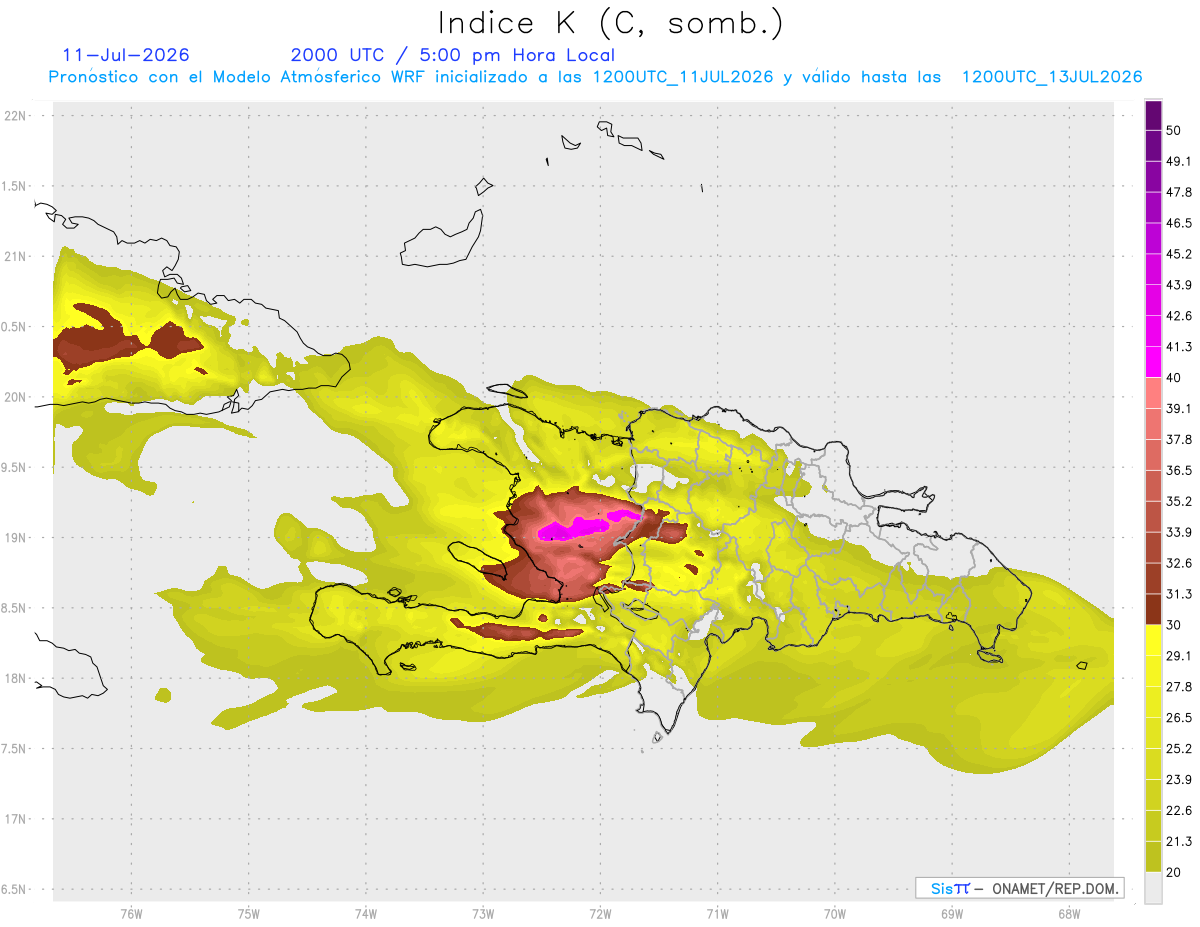Click the "68W" longitude label
The height and width of the screenshot is (927, 1200).
tap(1069, 914)
